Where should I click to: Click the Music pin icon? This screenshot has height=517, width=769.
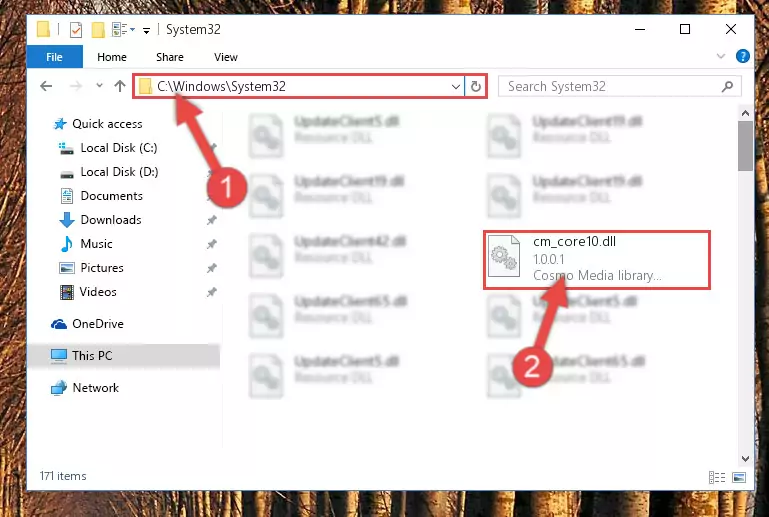pos(211,244)
